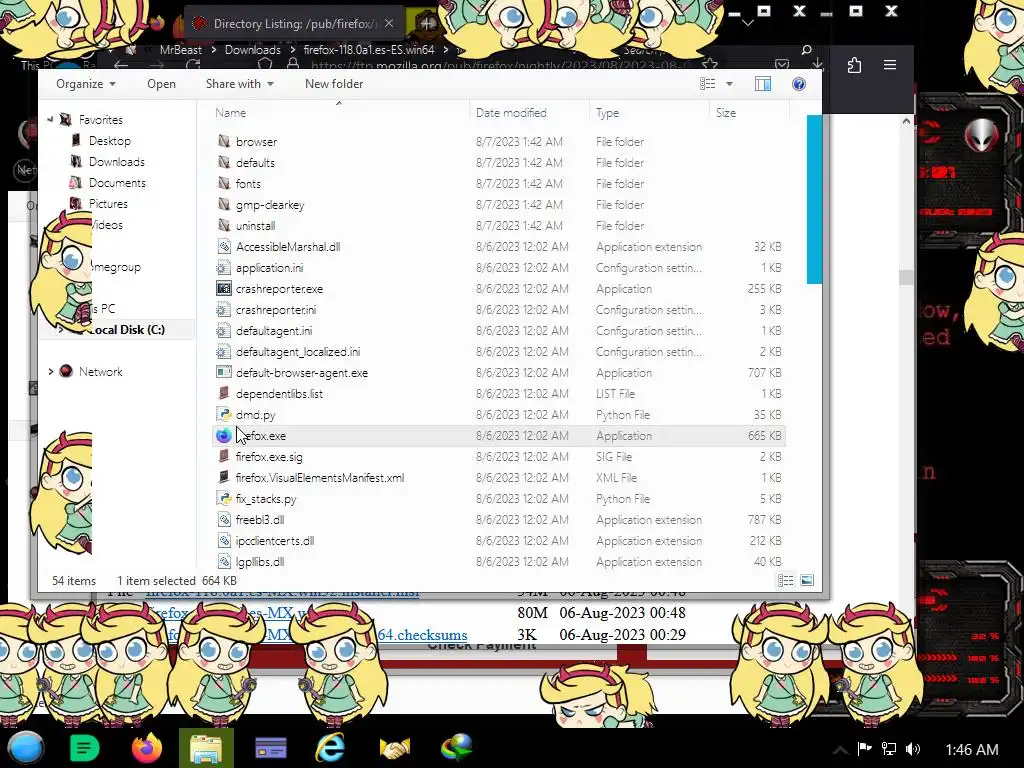Select dependentlibs.list file icon

point(224,393)
